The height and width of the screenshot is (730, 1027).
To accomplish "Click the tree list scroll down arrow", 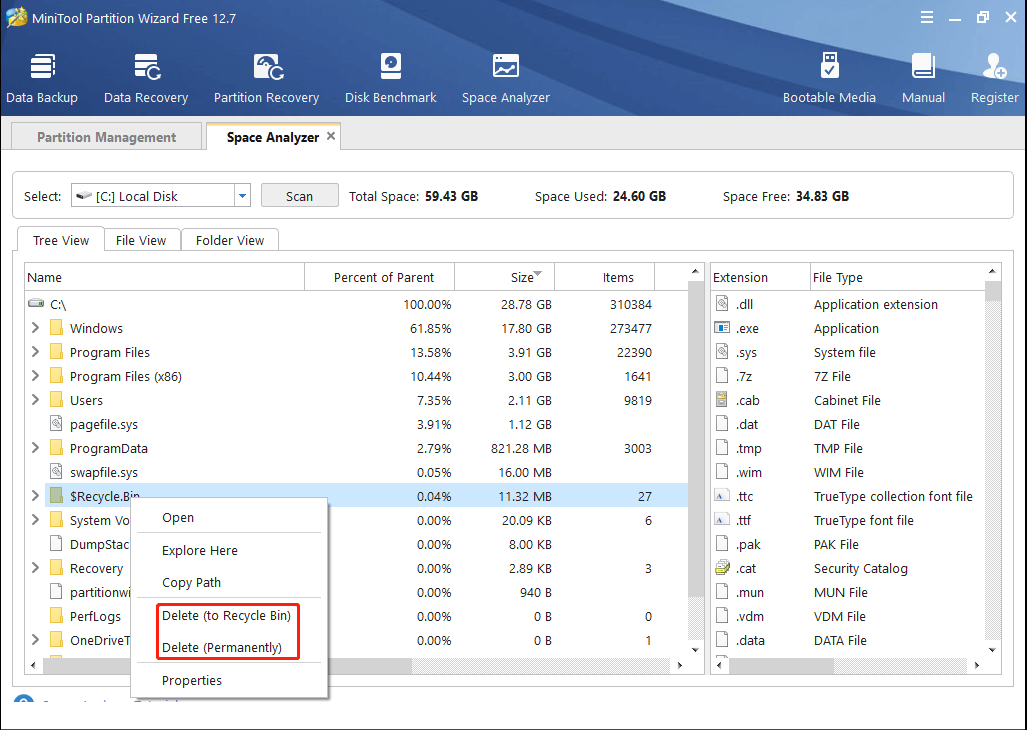I will coord(695,649).
